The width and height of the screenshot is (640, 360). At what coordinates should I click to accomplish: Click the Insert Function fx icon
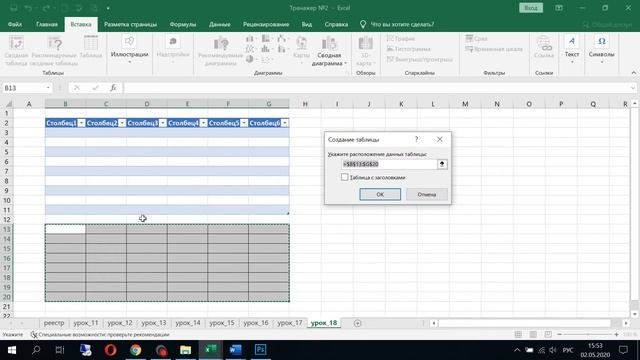coord(113,88)
